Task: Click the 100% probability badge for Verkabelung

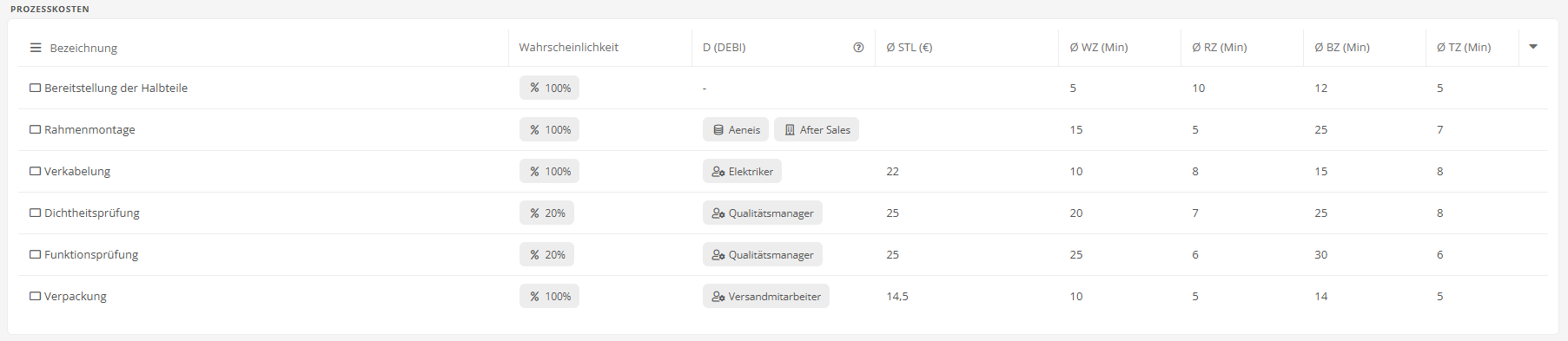Action: [x=549, y=171]
